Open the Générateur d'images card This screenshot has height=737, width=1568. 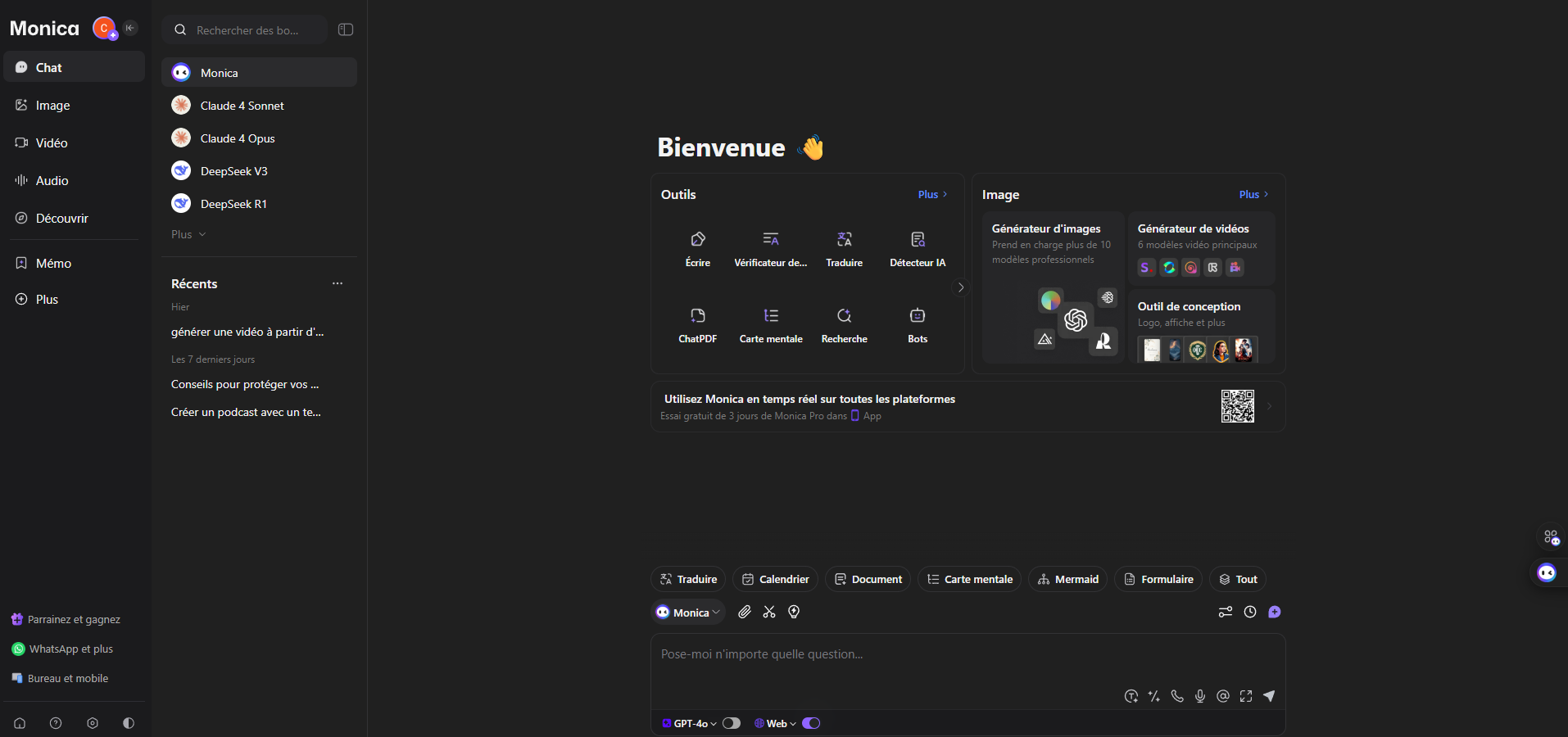[1053, 287]
